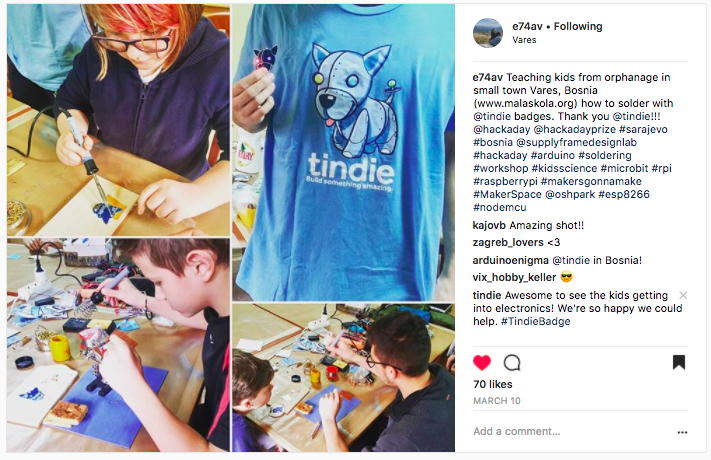Open the #TindieBadge hashtag
The width and height of the screenshot is (711, 460).
[536, 322]
